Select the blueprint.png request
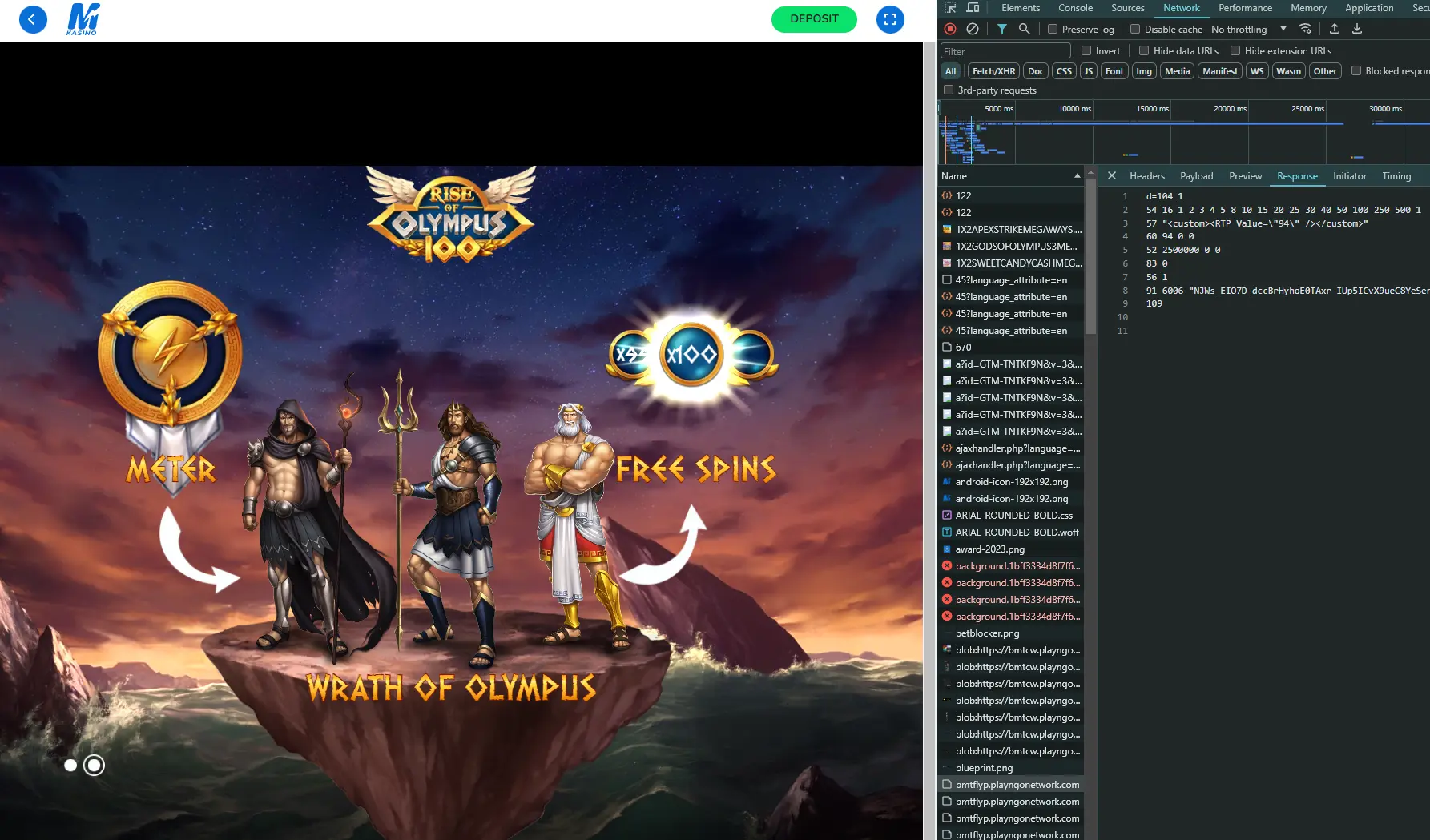The width and height of the screenshot is (1430, 840). coord(1011,768)
